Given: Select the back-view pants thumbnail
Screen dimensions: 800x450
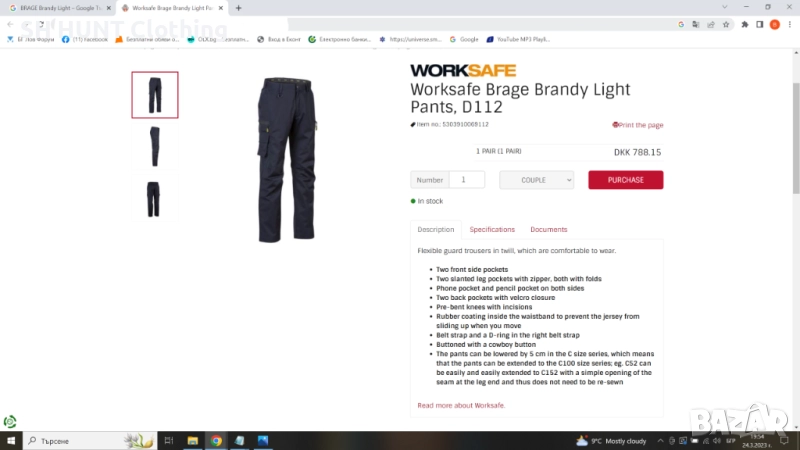Looking at the screenshot, I should [155, 198].
